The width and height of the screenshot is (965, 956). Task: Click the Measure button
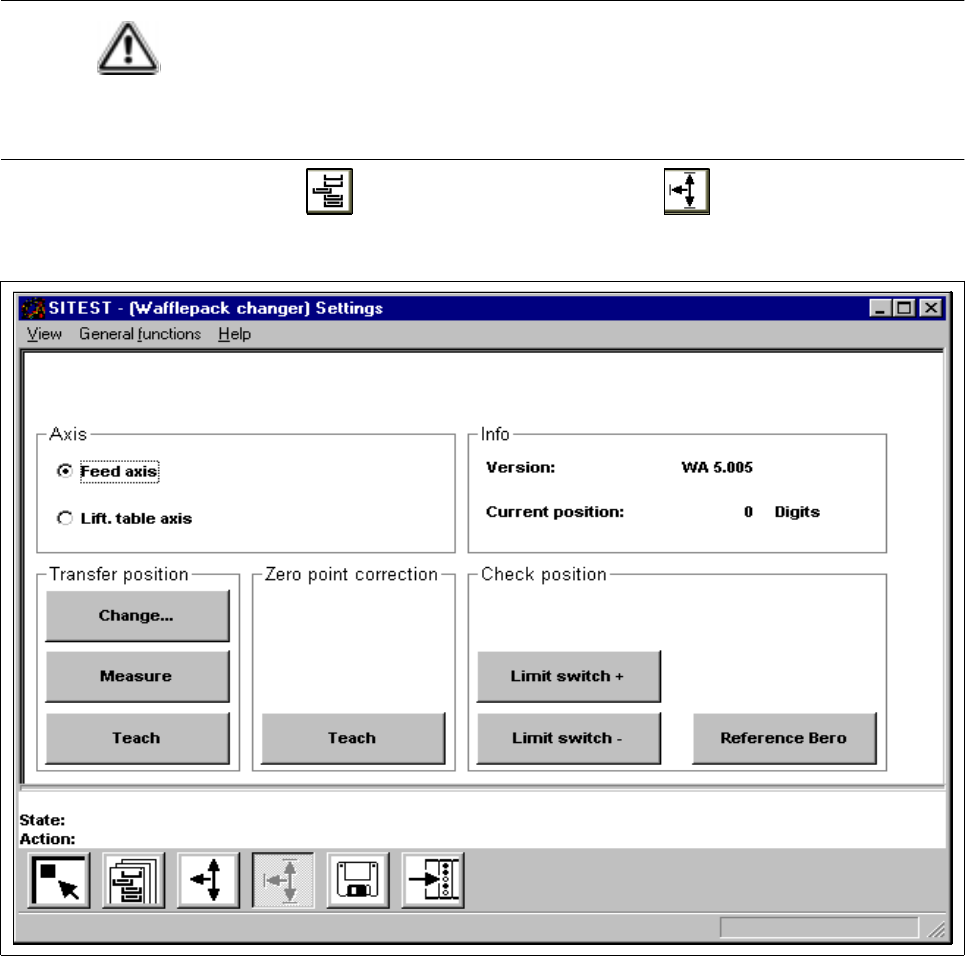tap(137, 676)
